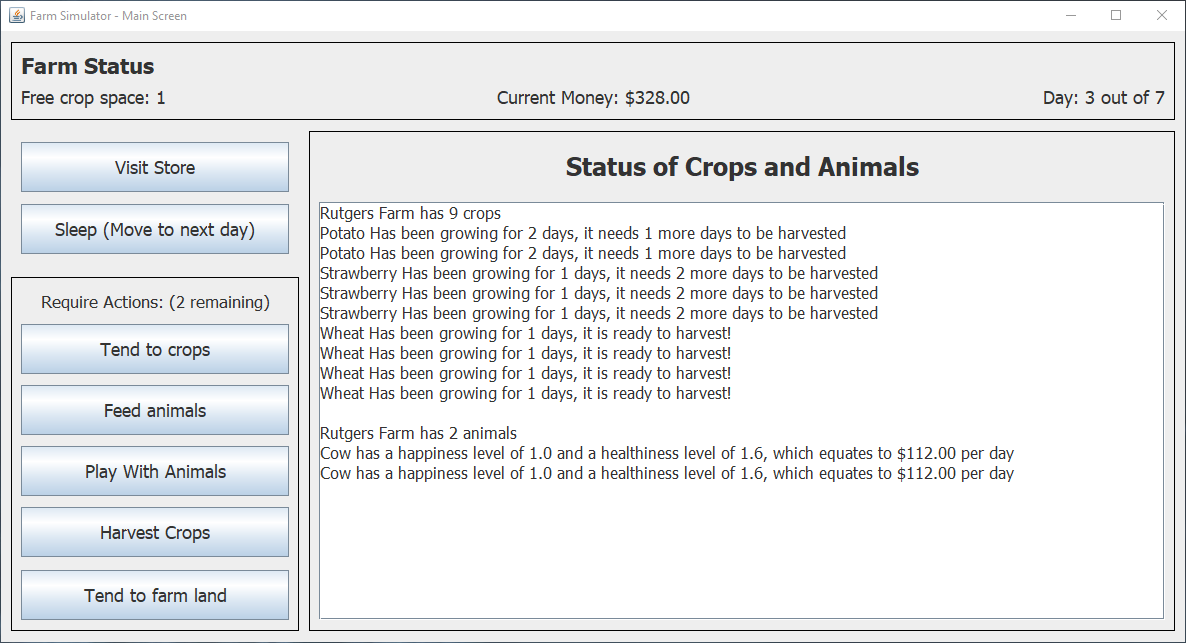This screenshot has width=1186, height=643.
Task: Select the Feed animals action
Action: click(x=155, y=410)
